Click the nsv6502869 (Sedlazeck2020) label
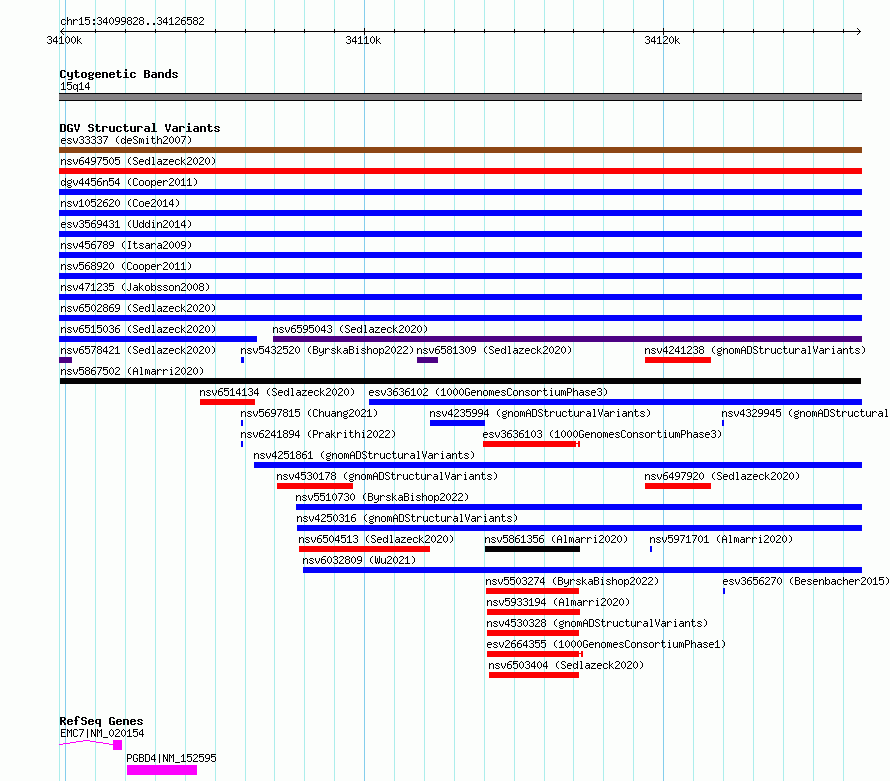The width and height of the screenshot is (890, 781). tap(138, 308)
